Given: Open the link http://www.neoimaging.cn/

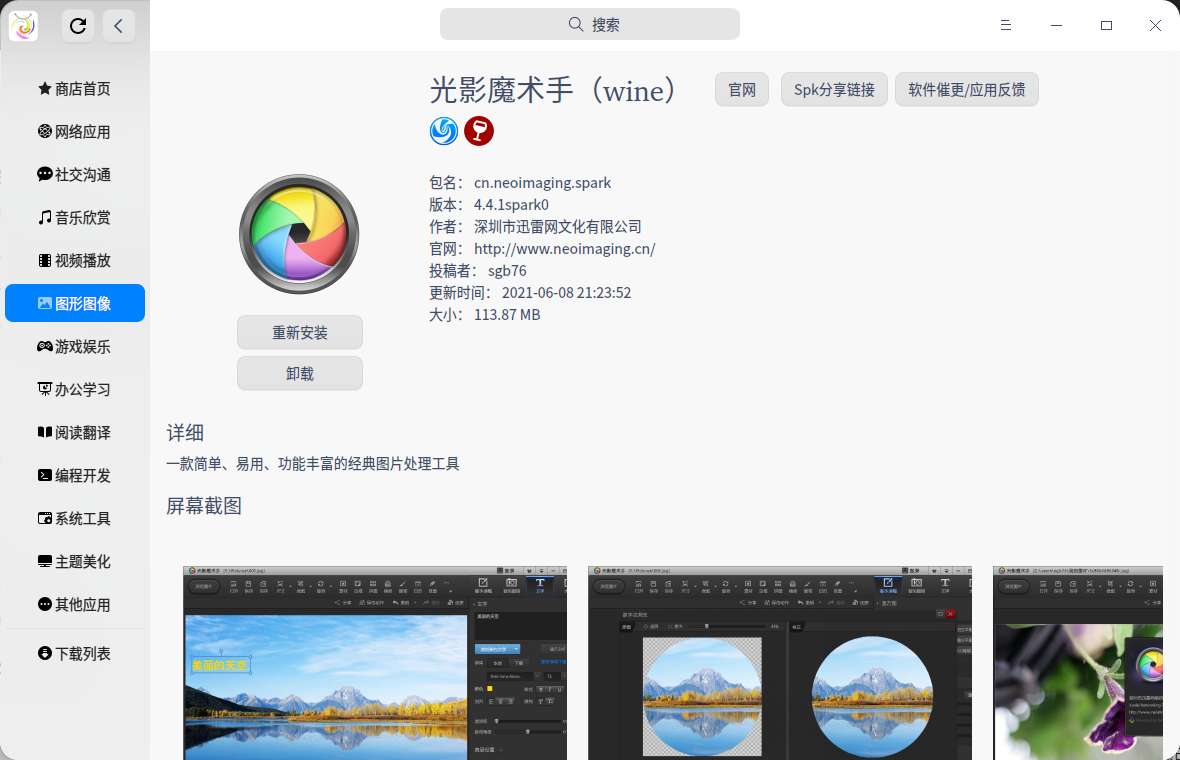Looking at the screenshot, I should [564, 248].
